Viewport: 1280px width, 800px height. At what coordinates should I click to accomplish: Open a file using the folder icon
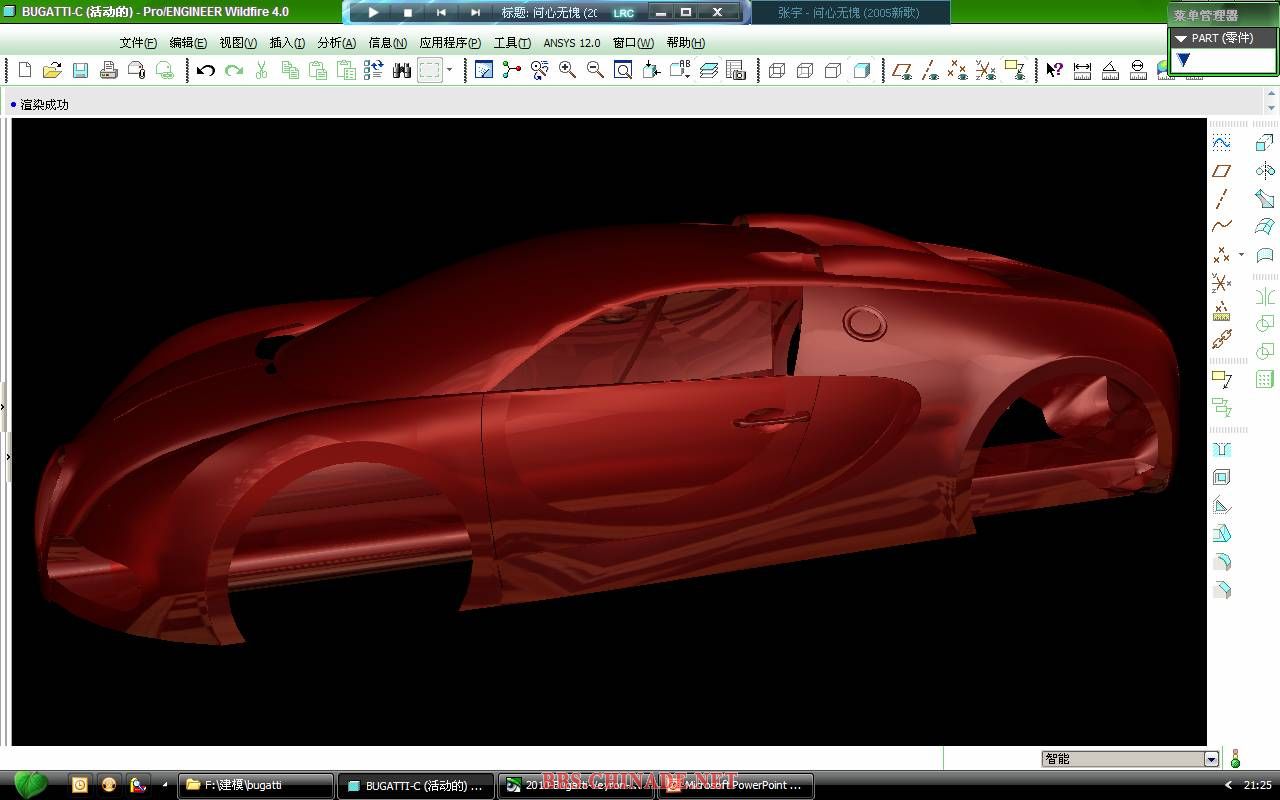pos(52,70)
